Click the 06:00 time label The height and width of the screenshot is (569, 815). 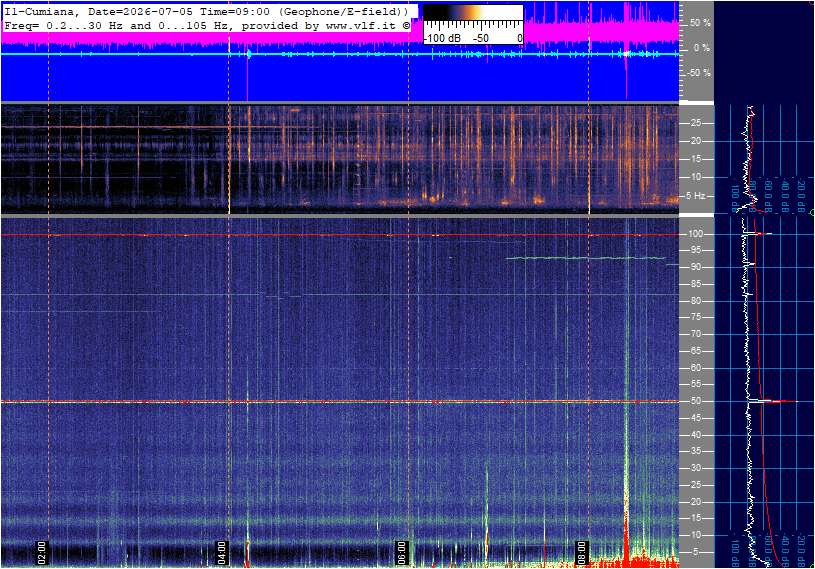401,553
